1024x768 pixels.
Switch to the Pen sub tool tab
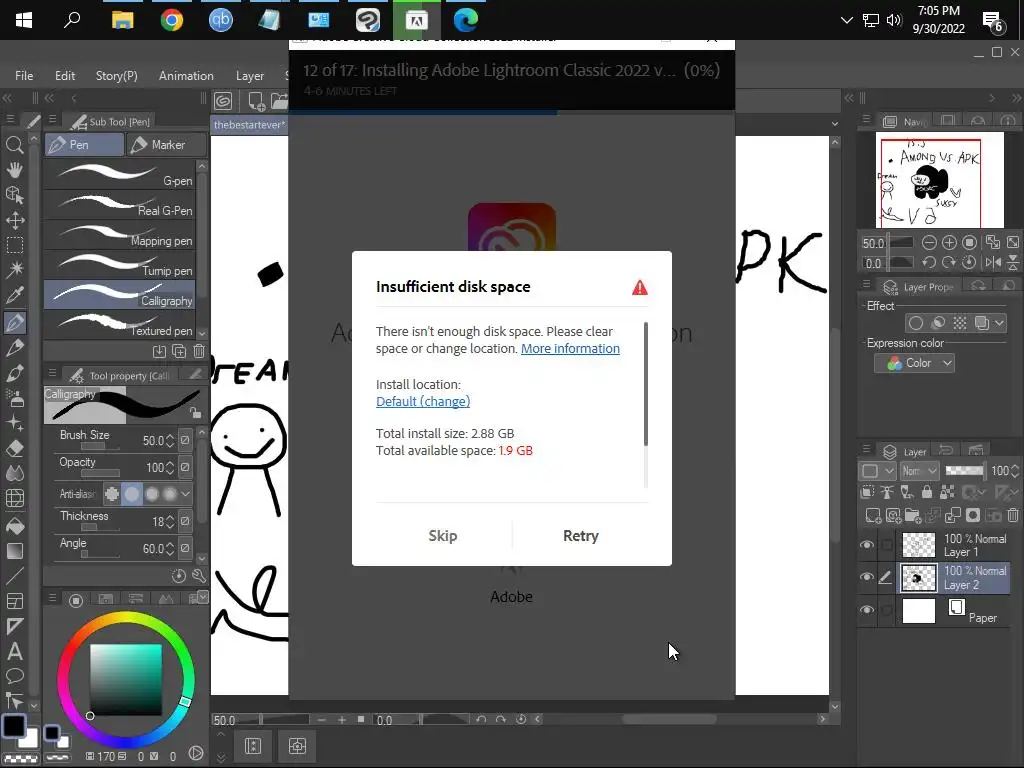[x=84, y=145]
